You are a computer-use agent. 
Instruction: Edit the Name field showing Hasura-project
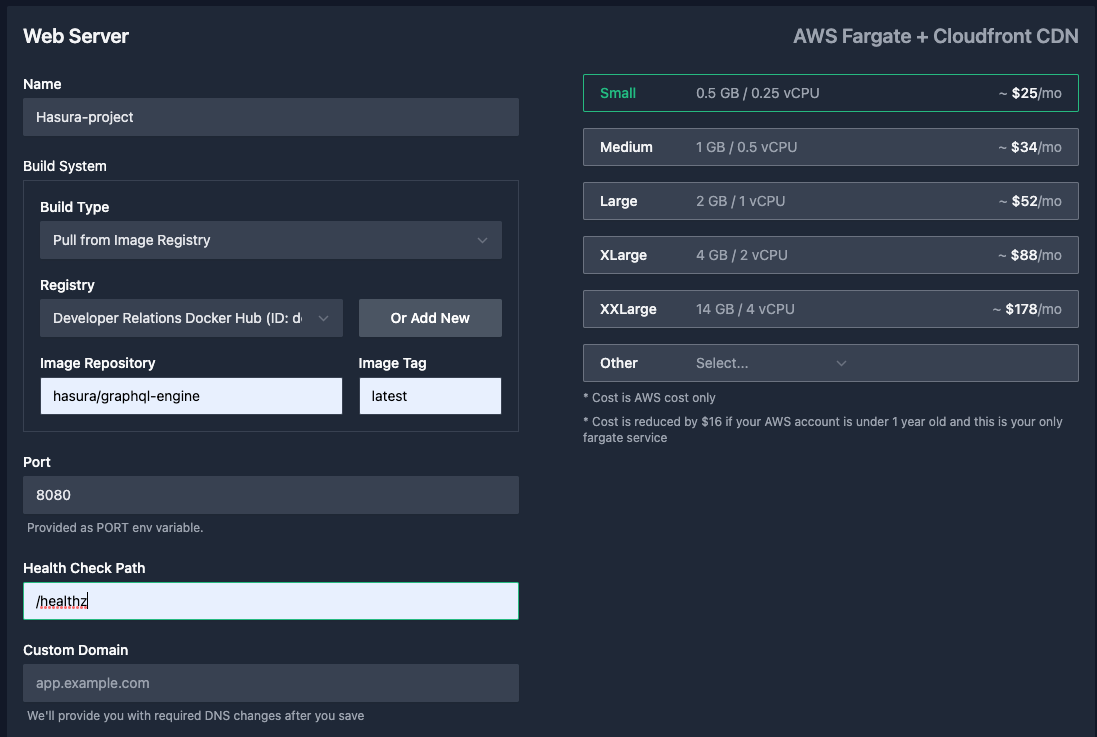pos(270,117)
